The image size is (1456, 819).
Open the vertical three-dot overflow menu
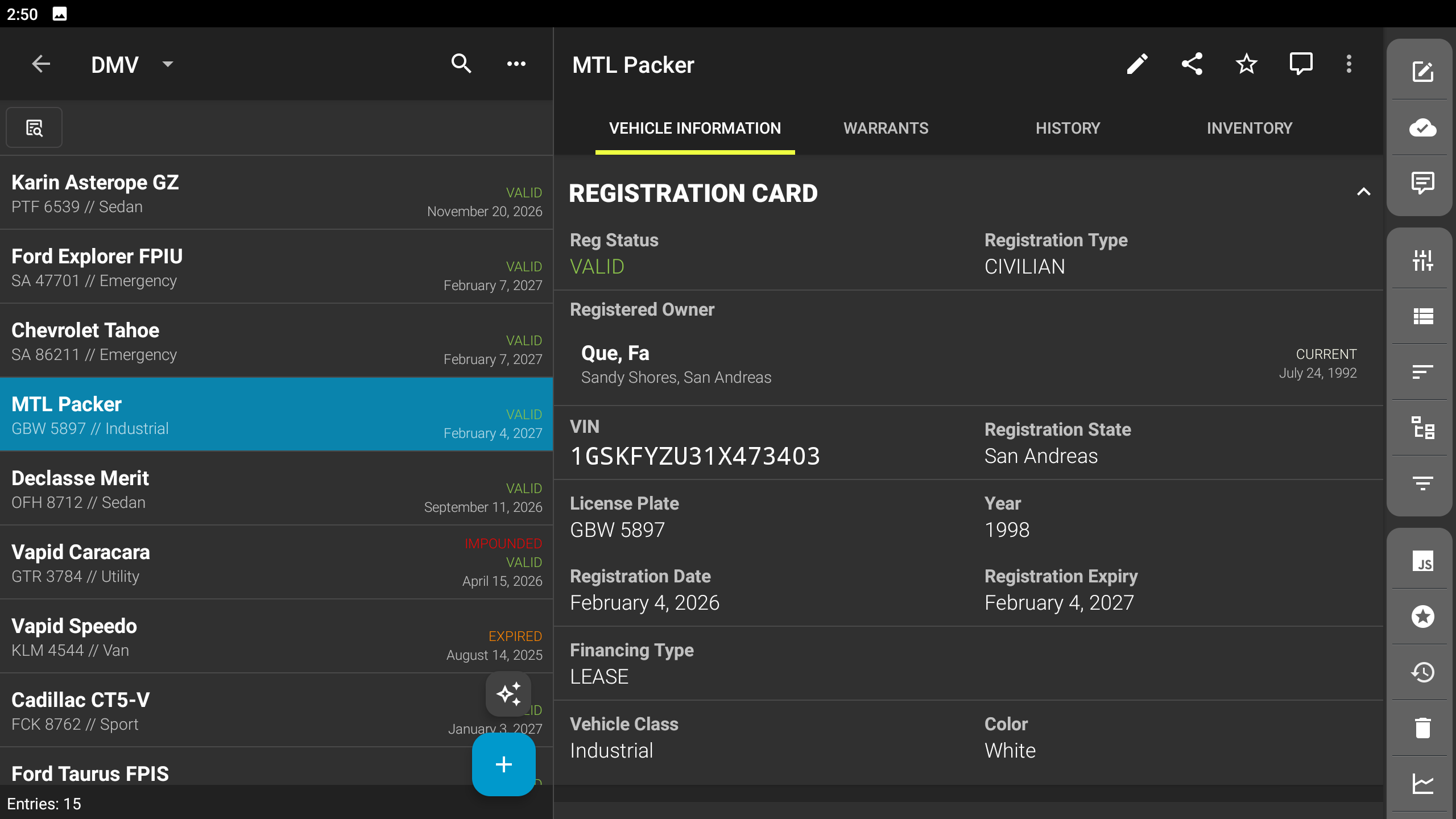point(1349,64)
